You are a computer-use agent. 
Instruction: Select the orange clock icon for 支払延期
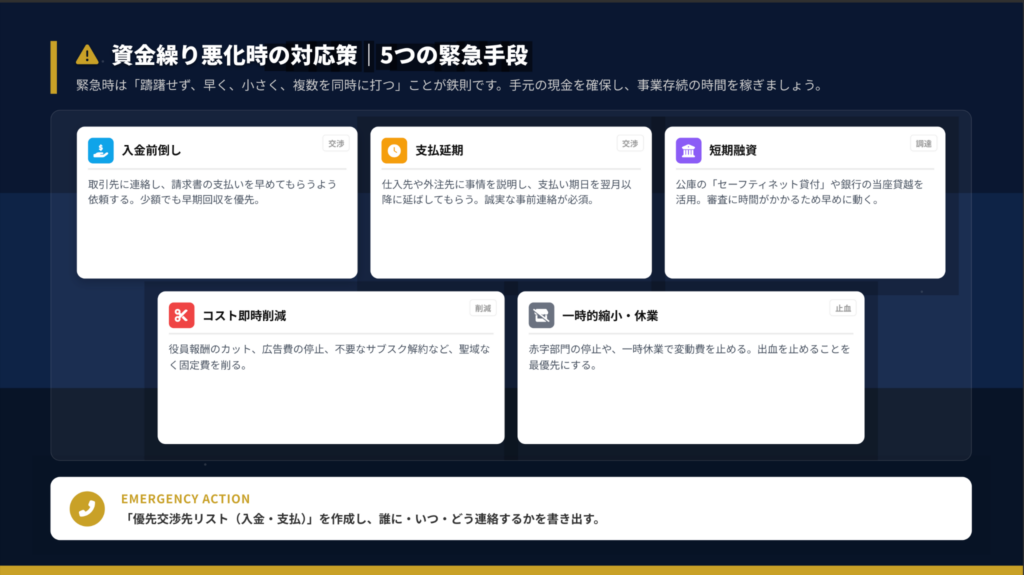[x=394, y=150]
